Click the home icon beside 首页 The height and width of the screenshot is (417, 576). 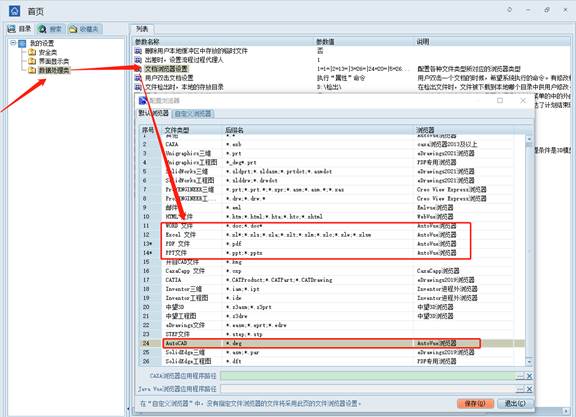click(14, 11)
